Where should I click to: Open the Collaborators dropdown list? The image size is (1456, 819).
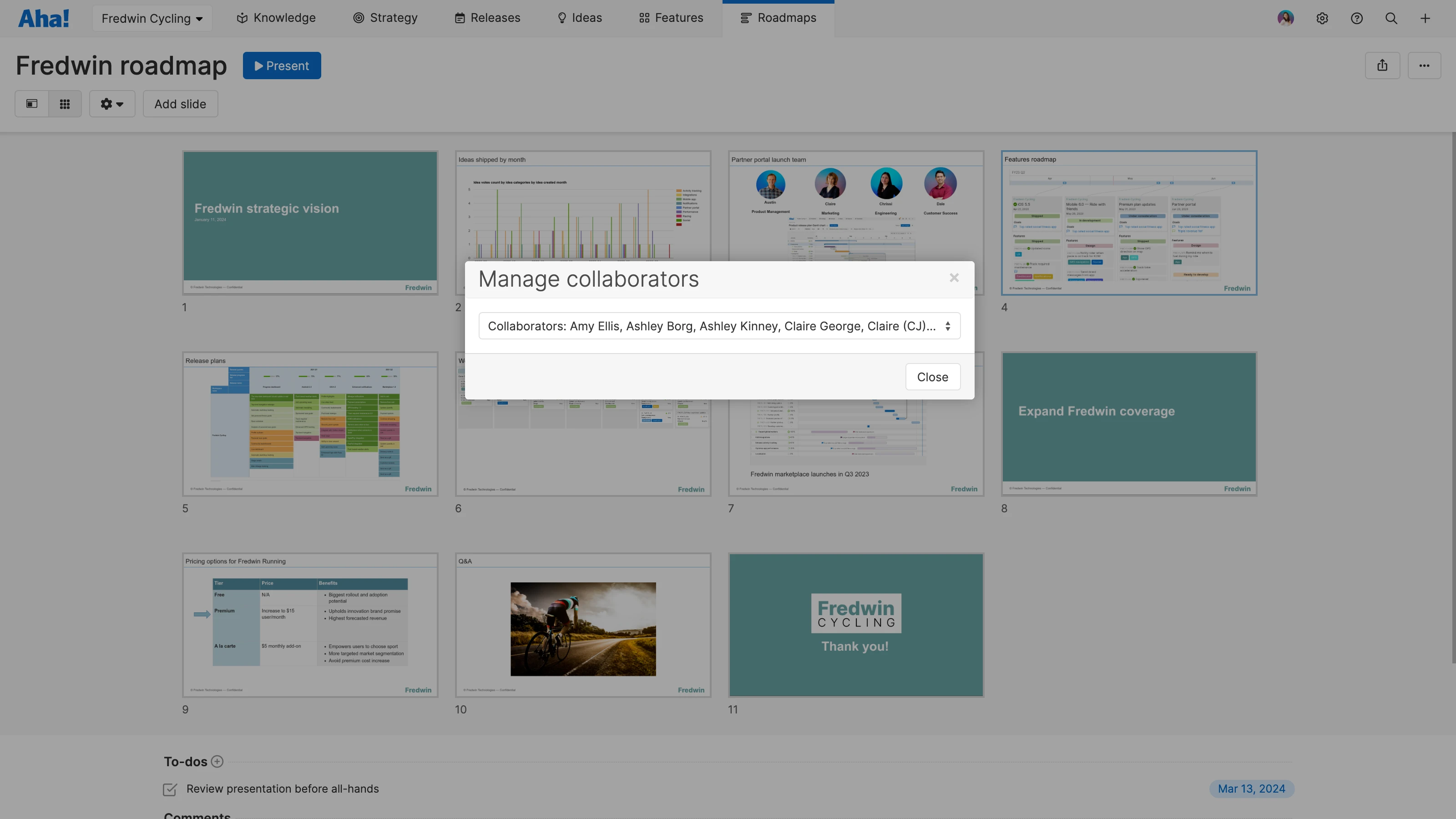point(719,326)
